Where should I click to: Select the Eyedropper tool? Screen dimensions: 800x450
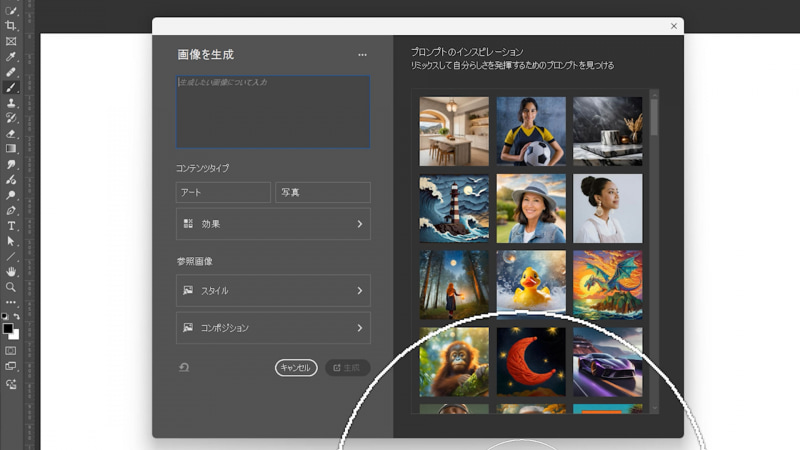[x=11, y=57]
